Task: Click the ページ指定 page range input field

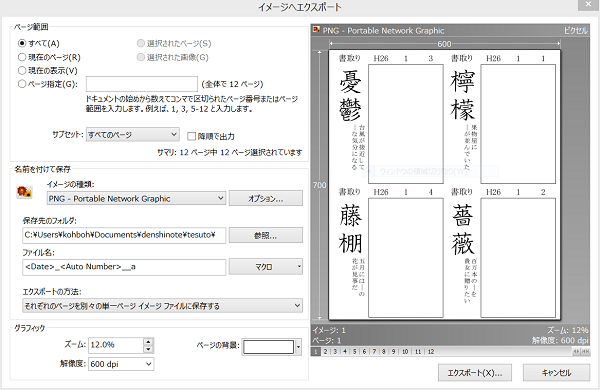Action: point(142,84)
